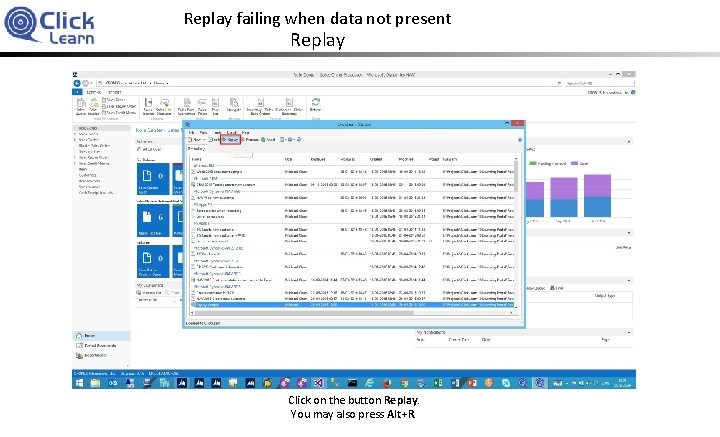The width and height of the screenshot is (720, 437).
Task: Click the Edit button in Studio toolbar
Action: pos(214,139)
